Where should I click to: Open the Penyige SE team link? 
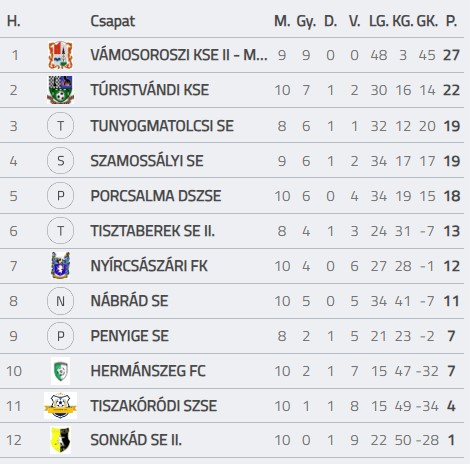pyautogui.click(x=129, y=336)
